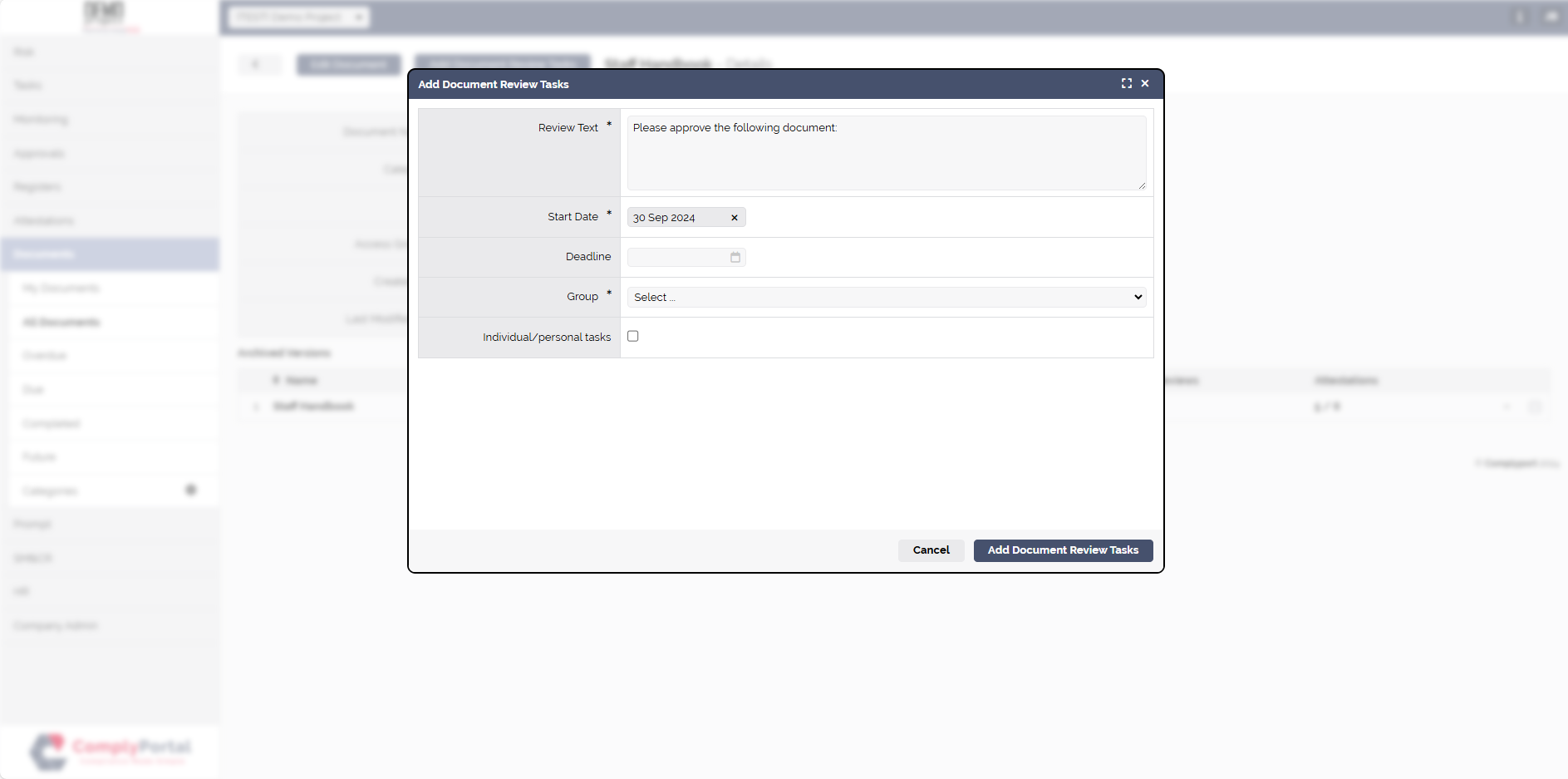Click the textarea resize handle corner
Image resolution: width=1568 pixels, height=779 pixels.
(1142, 185)
